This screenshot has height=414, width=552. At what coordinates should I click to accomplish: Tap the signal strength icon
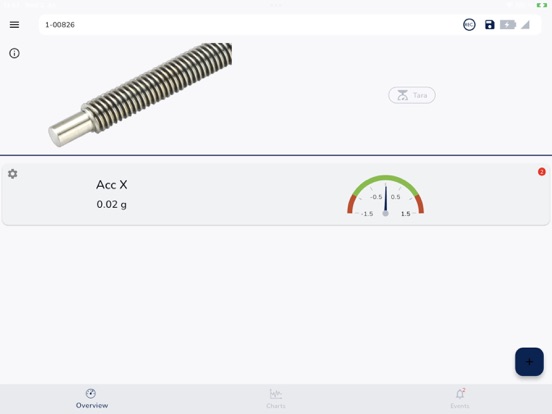[x=525, y=25]
